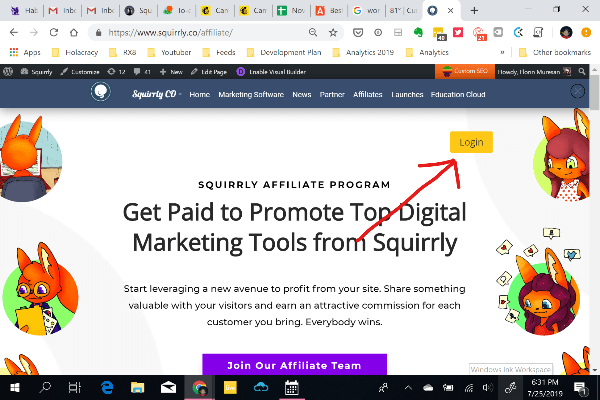Image resolution: width=600 pixels, height=400 pixels.
Task: Open Customize in the WordPress admin bar
Action: (x=80, y=72)
